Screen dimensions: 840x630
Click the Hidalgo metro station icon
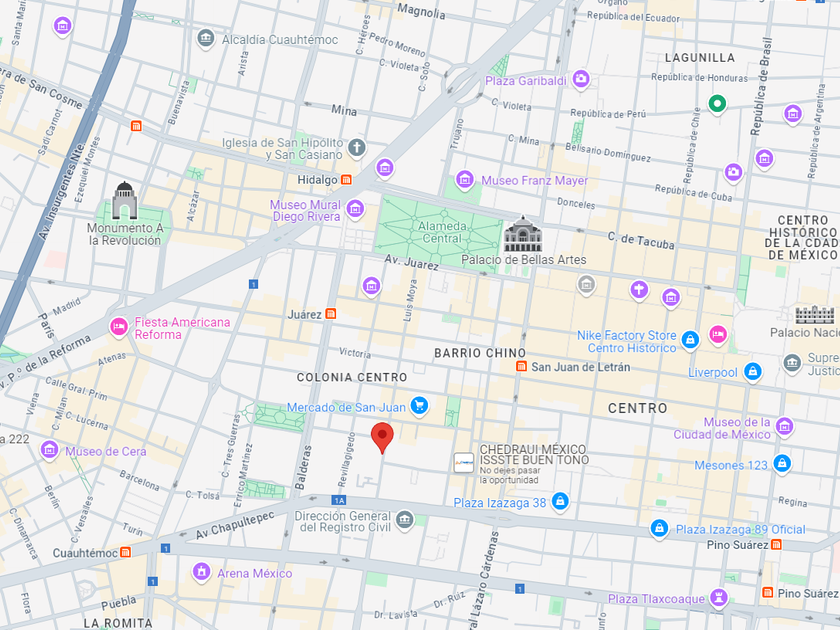[347, 179]
